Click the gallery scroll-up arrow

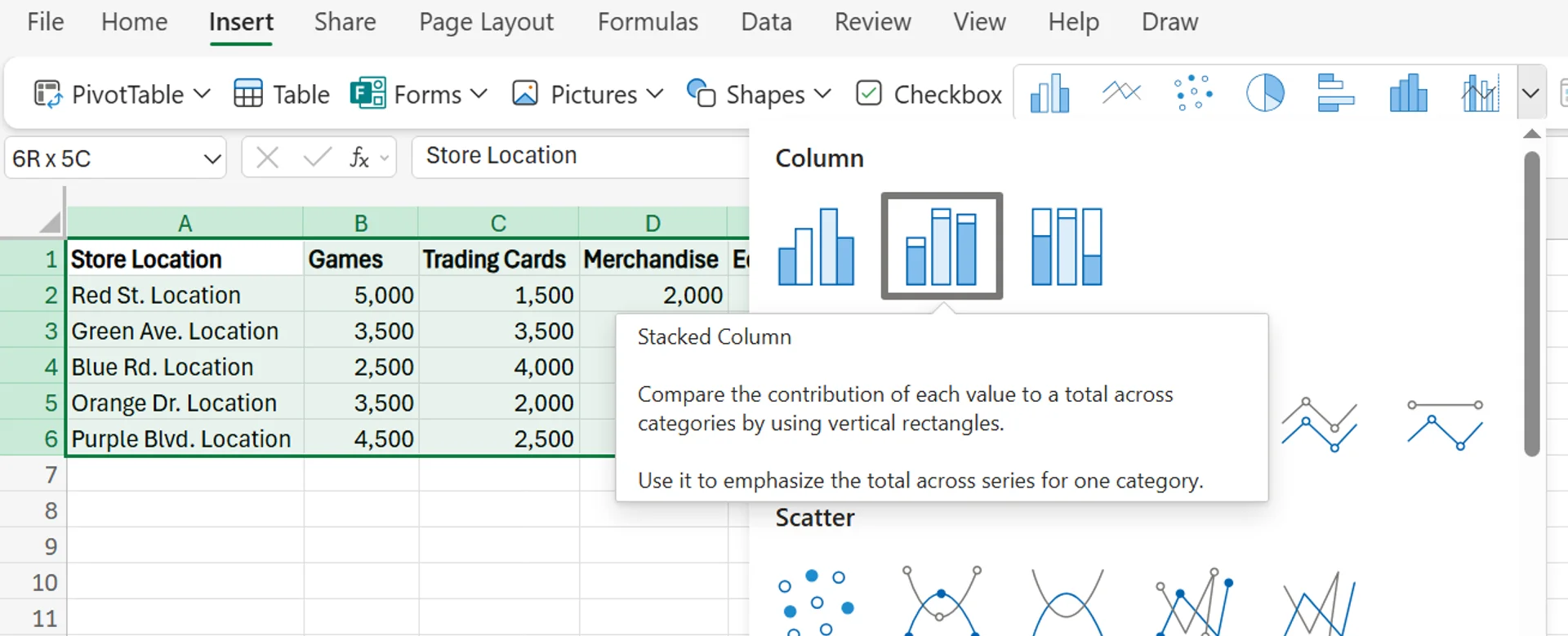point(1532,134)
